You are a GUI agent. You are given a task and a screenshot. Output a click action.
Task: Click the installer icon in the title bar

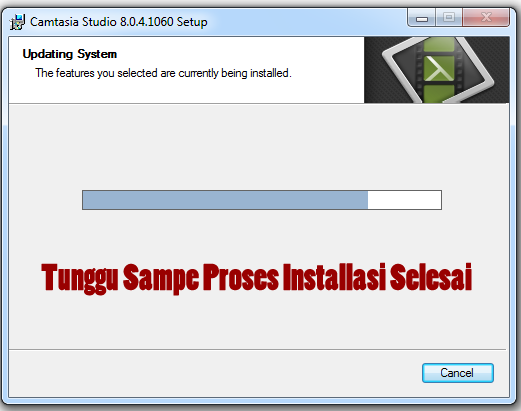17,22
